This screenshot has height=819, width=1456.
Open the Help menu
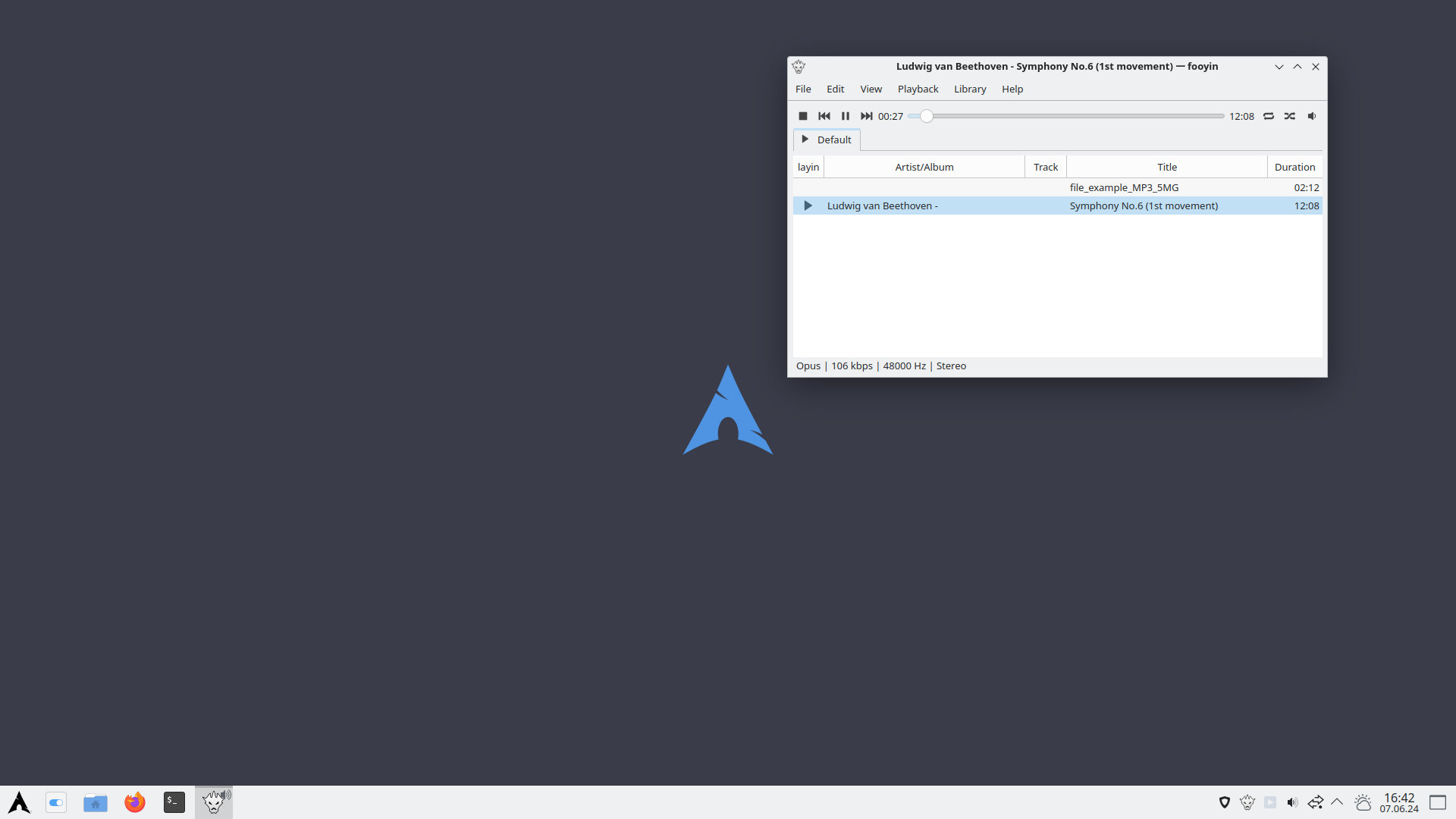(x=1012, y=89)
